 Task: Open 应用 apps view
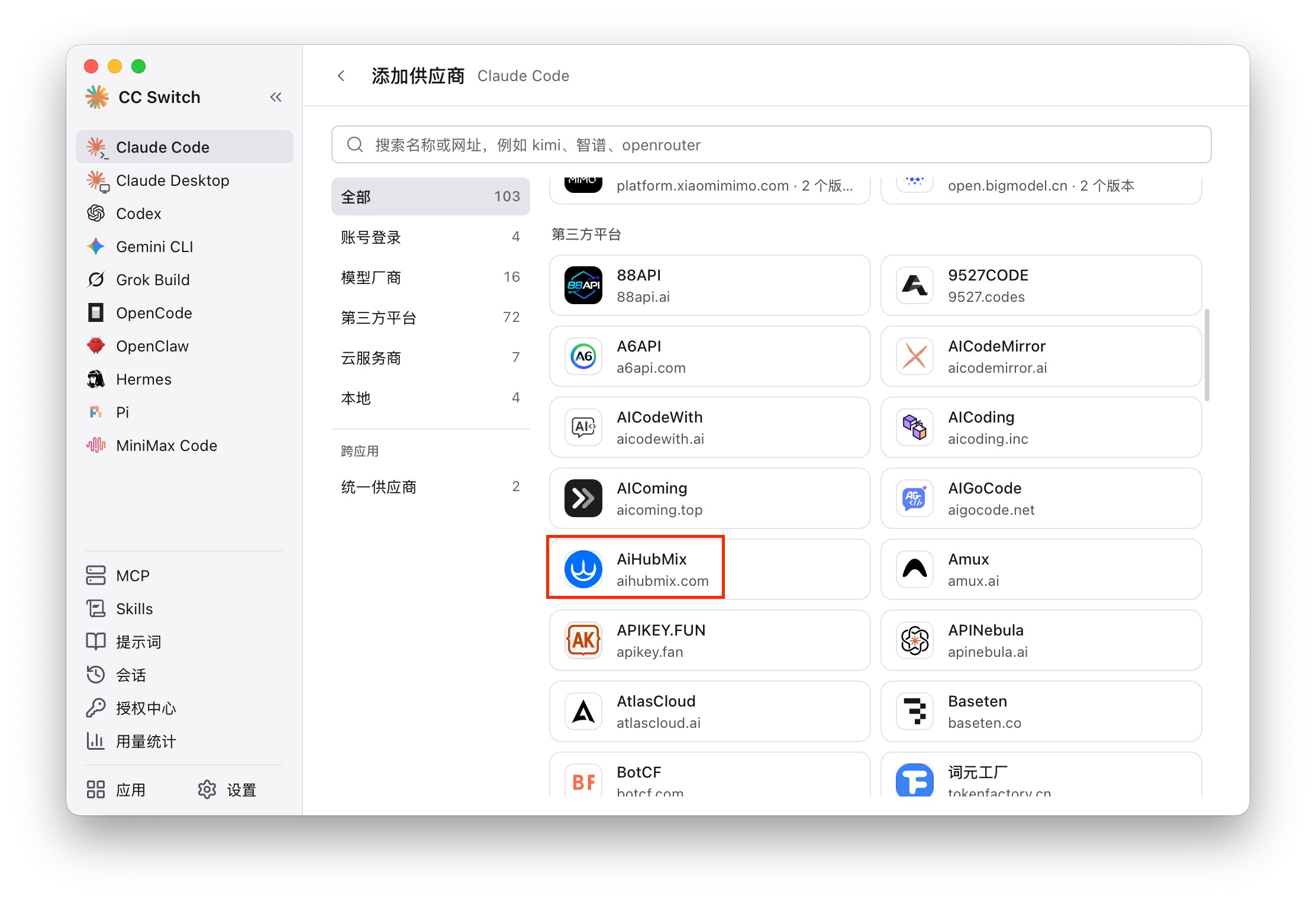(x=117, y=790)
